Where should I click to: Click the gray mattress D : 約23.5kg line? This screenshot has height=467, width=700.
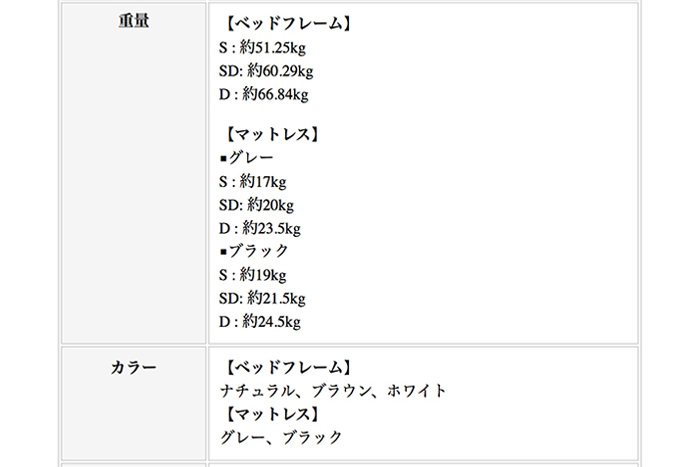[x=259, y=228]
